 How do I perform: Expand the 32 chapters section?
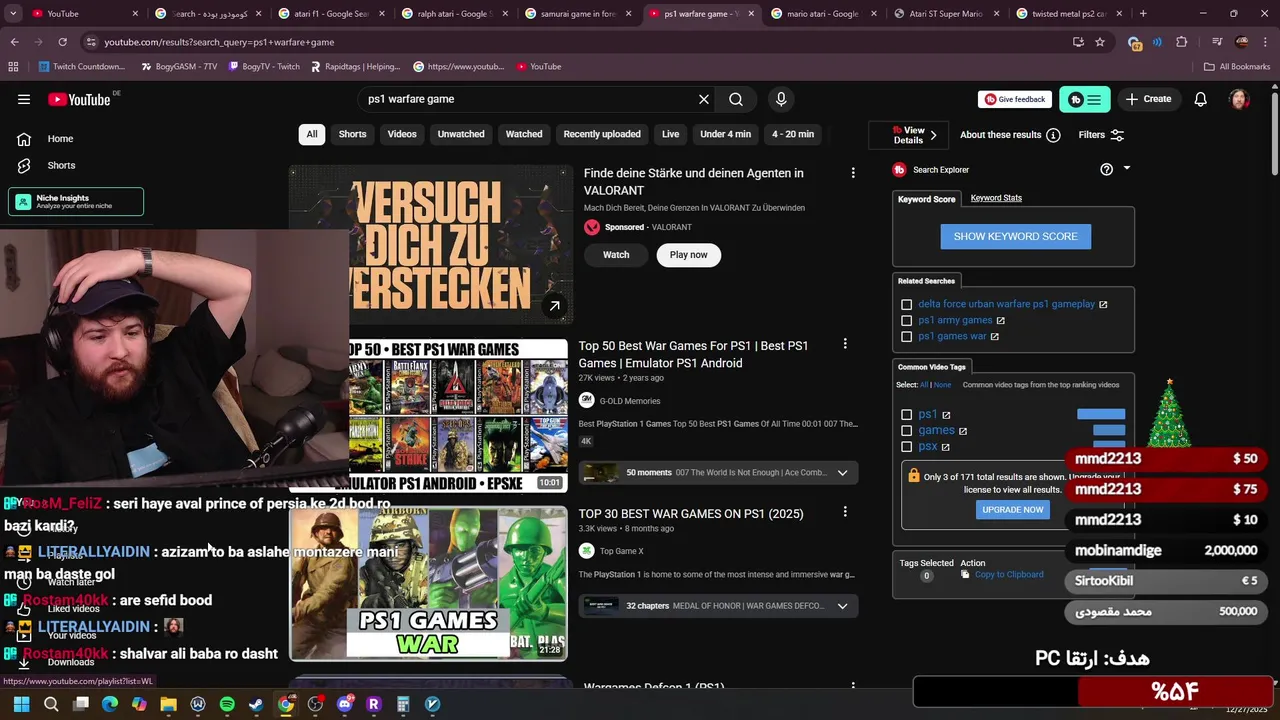842,605
